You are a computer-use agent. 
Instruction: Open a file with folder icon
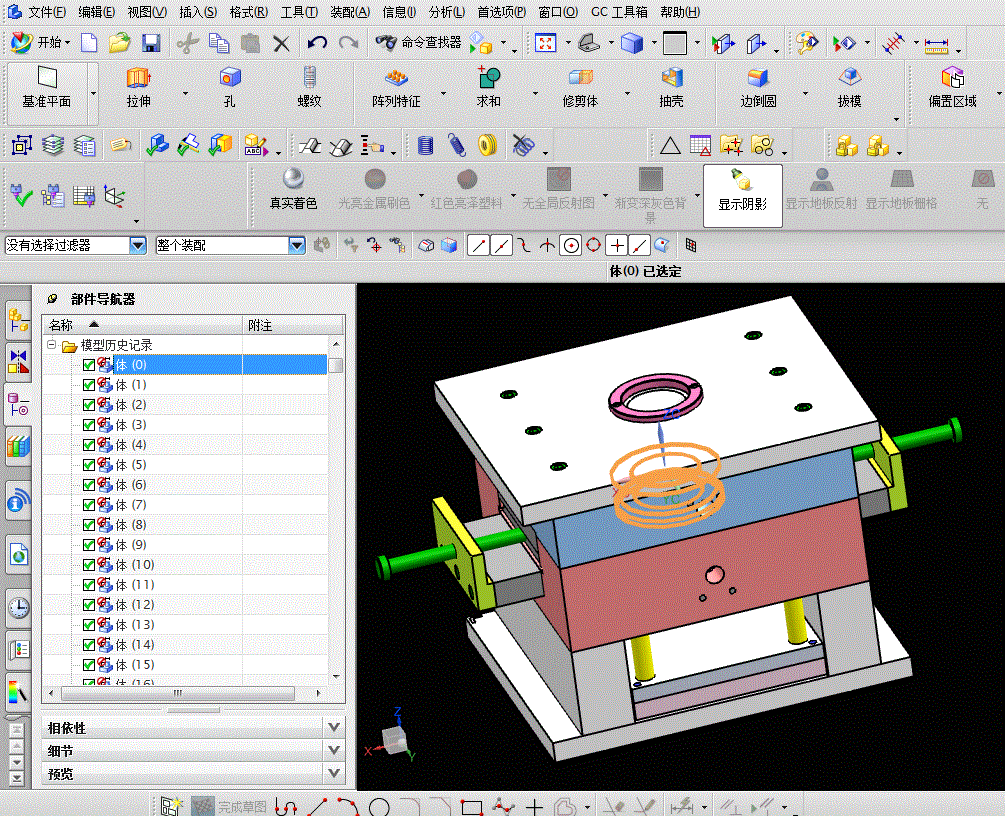(119, 43)
